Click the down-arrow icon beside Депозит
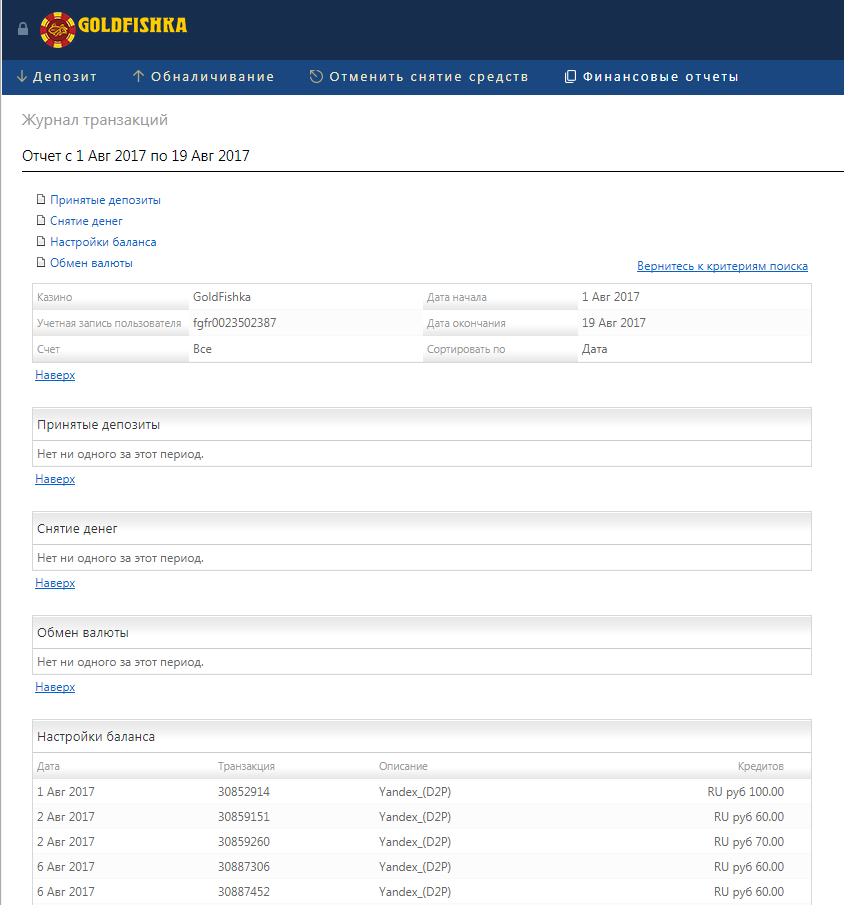Viewport: 844px width, 905px height. 22,77
